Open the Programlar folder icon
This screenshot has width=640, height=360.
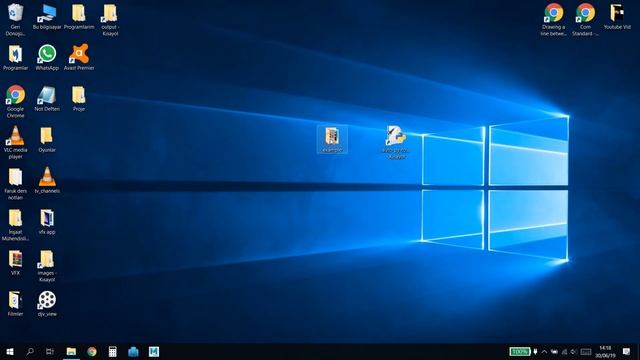point(16,58)
